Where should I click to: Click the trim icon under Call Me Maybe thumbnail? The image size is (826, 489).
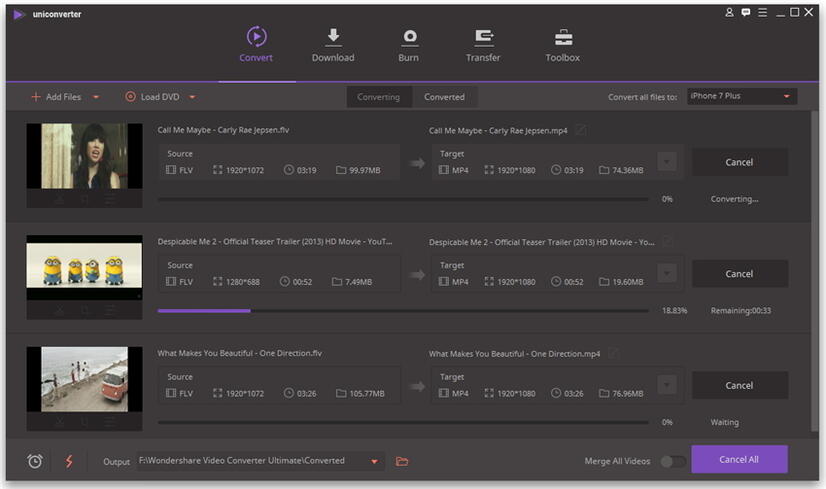coord(60,200)
